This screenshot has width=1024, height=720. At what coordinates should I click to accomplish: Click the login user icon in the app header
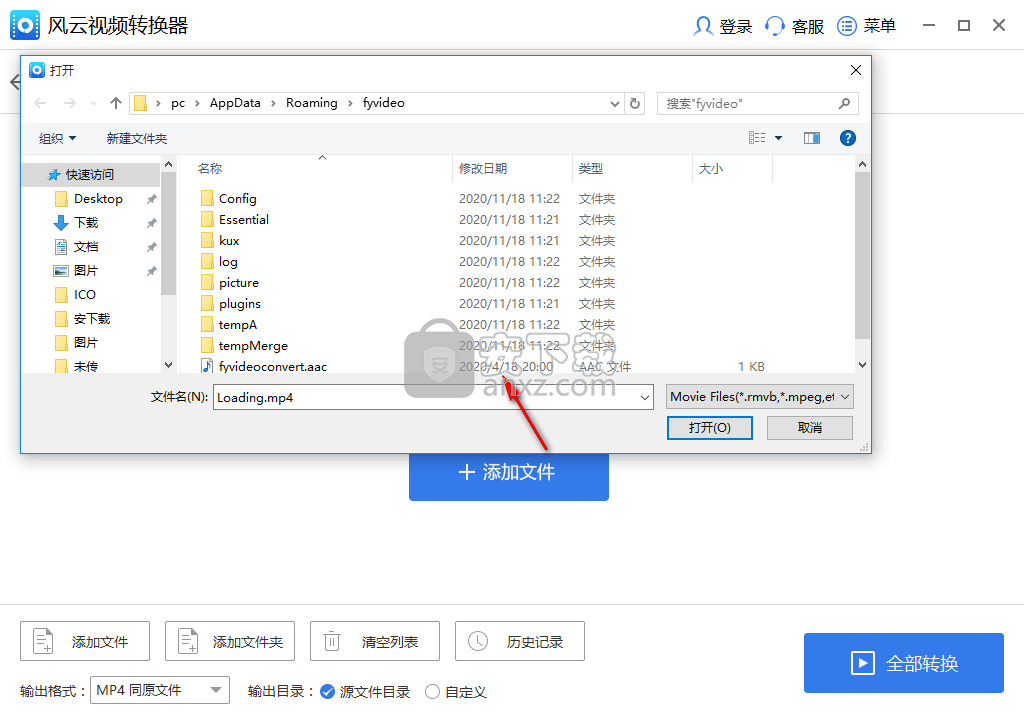point(703,26)
